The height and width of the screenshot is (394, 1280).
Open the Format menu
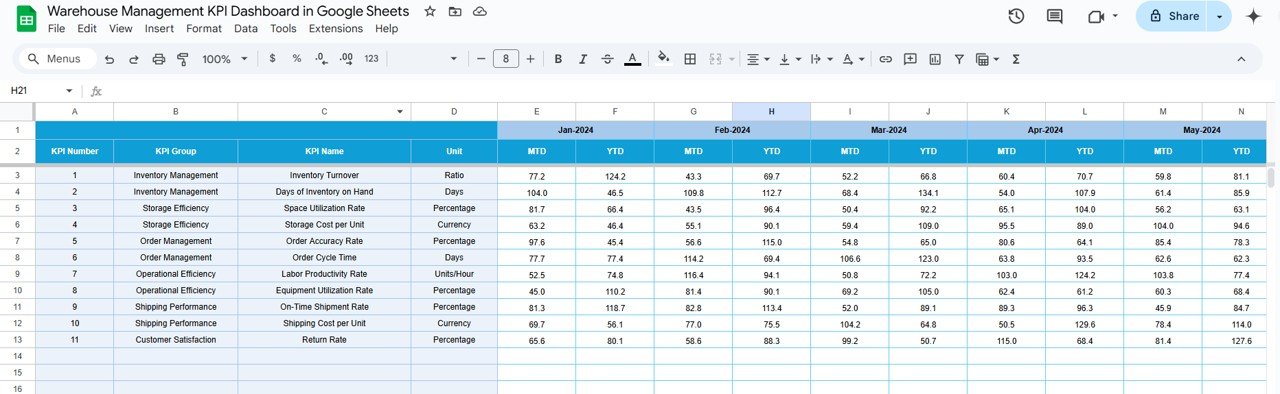pyautogui.click(x=204, y=29)
